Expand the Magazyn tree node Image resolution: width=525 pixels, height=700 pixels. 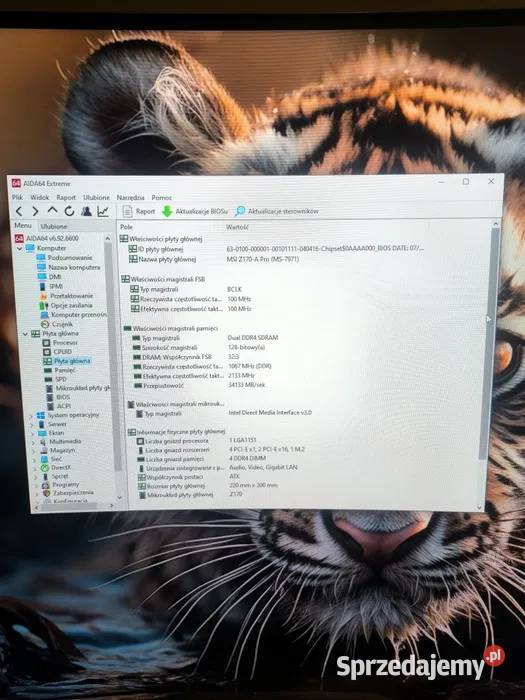[33, 451]
